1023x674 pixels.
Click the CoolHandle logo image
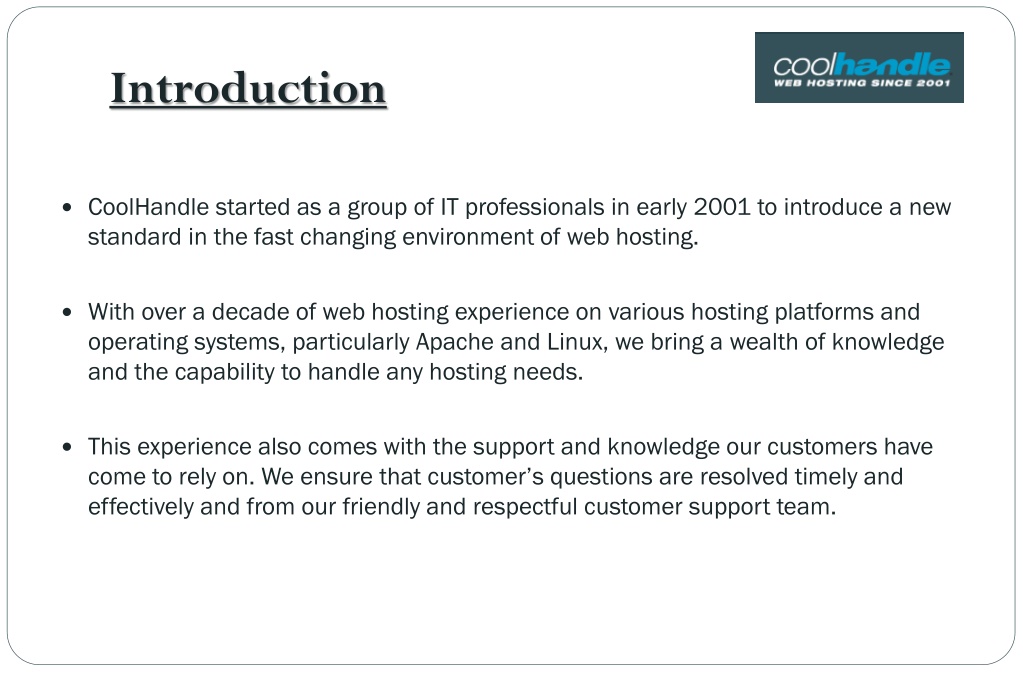pos(859,67)
